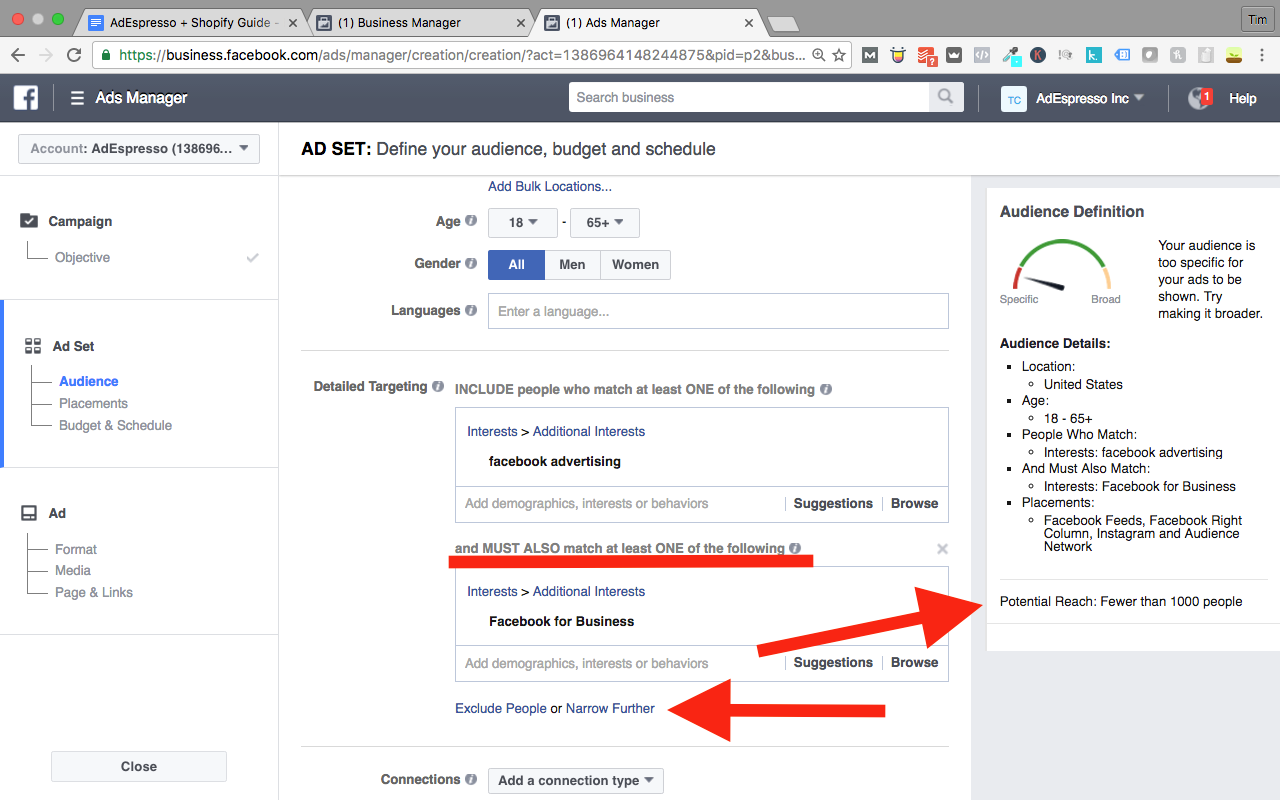Click the Exclude People link
The image size is (1280, 800).
501,708
